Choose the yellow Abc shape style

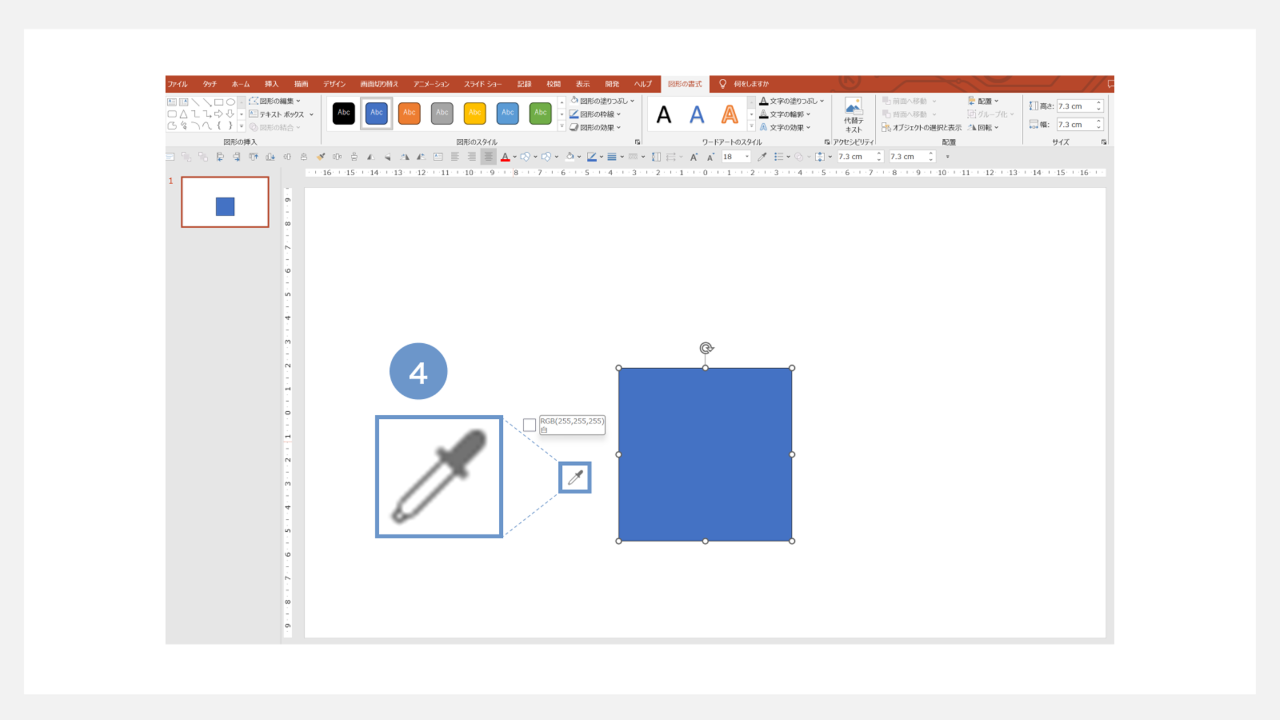tap(475, 113)
